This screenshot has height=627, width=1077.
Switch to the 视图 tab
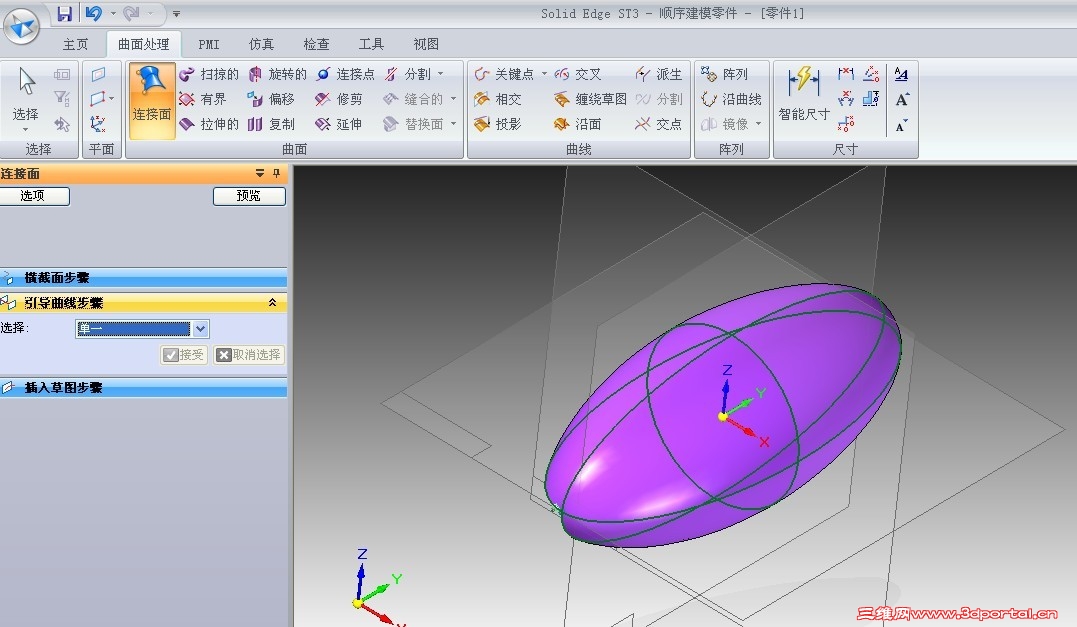426,45
